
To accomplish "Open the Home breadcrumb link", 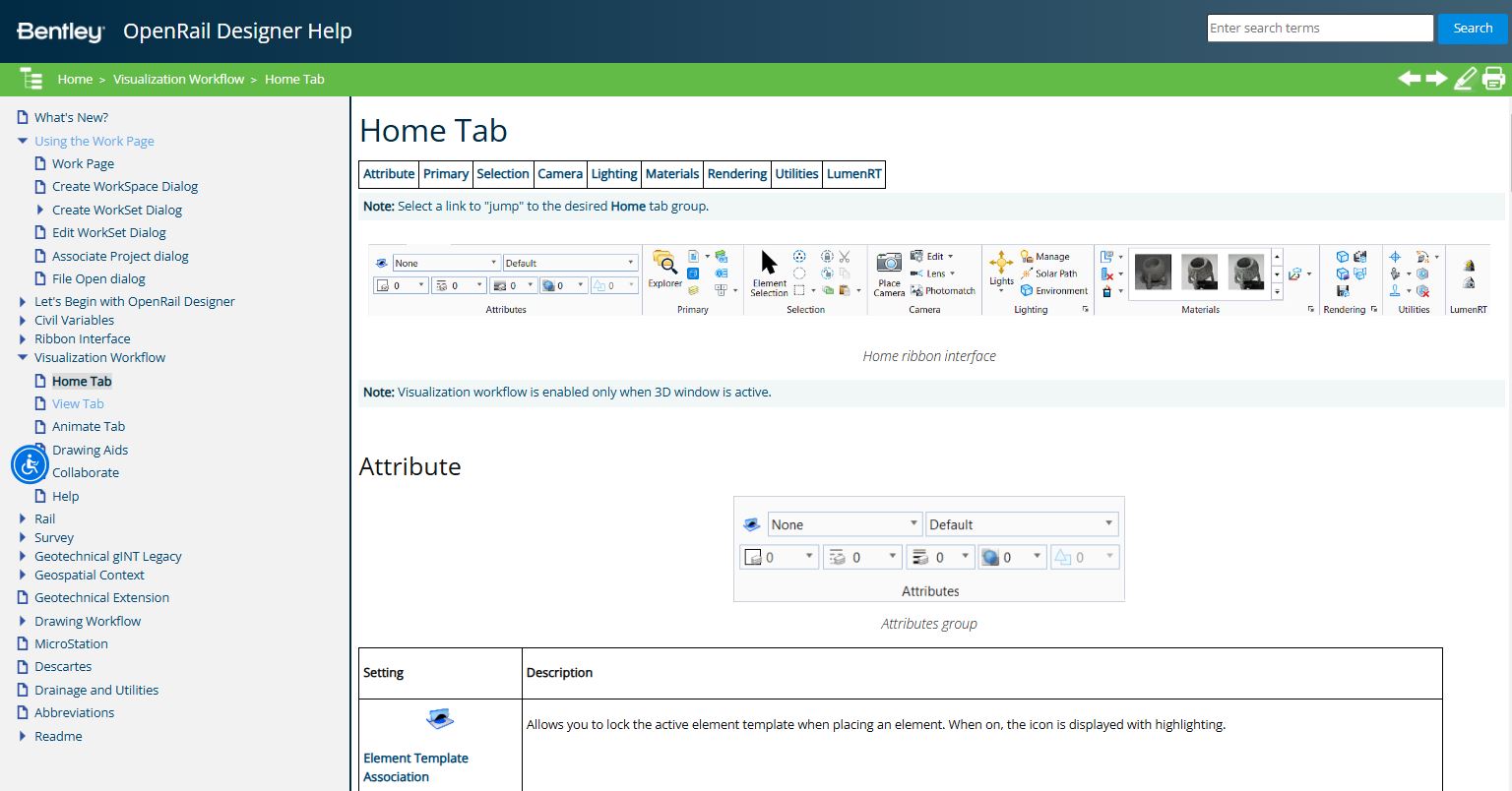I will [x=75, y=80].
